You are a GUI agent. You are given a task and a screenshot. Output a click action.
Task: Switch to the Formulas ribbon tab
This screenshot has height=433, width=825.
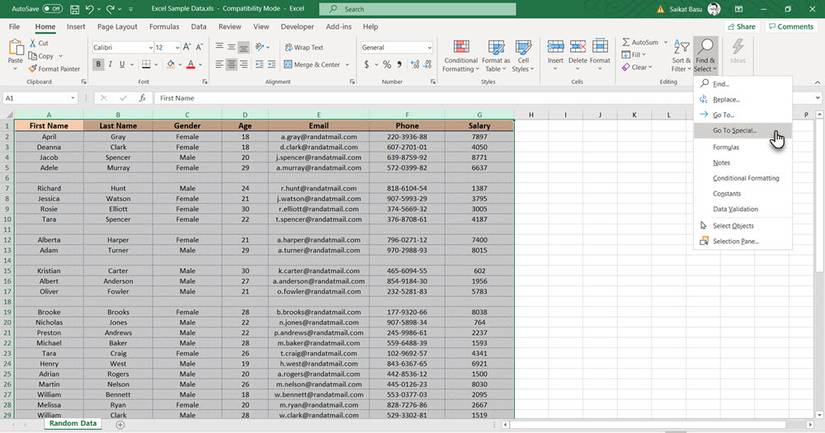[x=164, y=27]
